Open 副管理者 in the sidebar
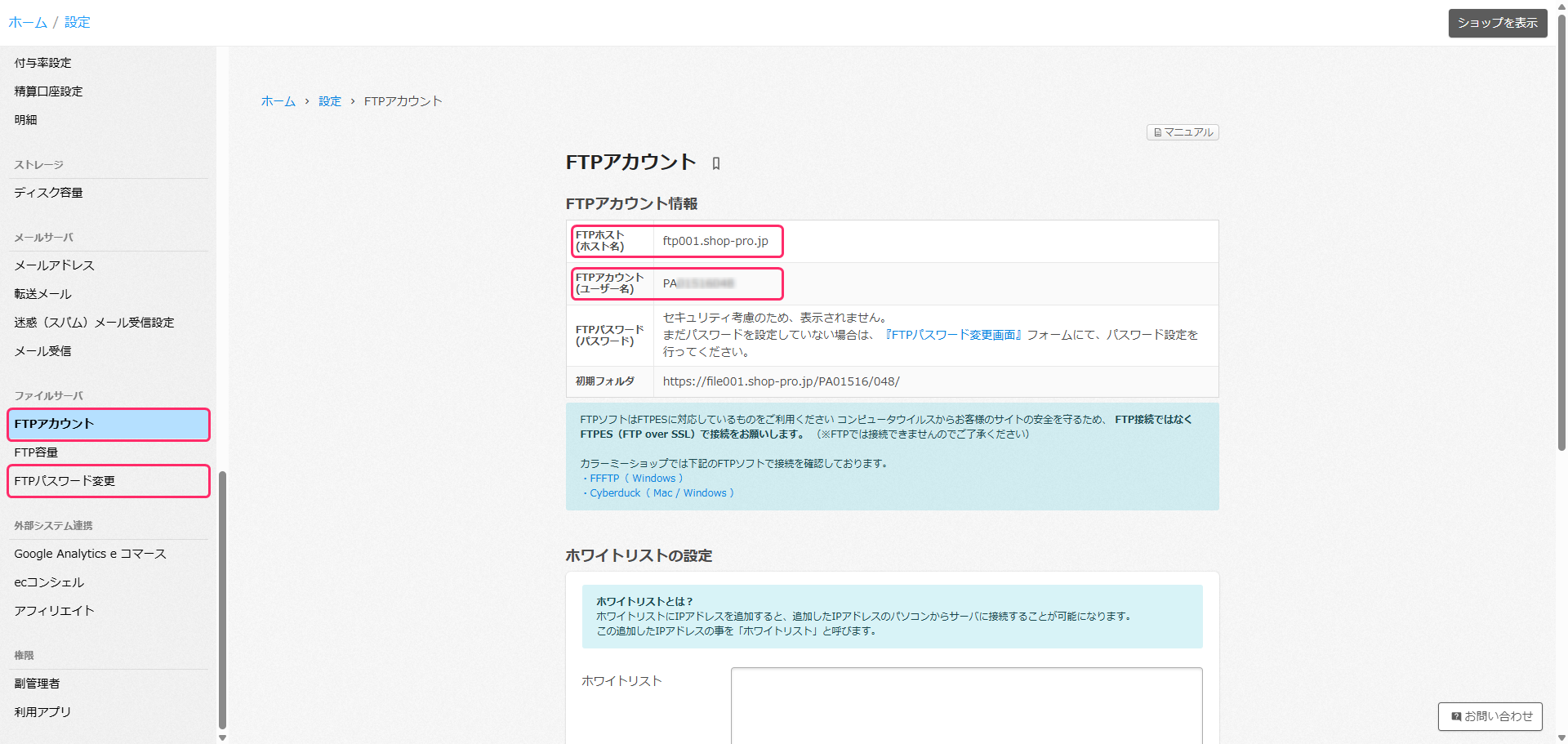The width and height of the screenshot is (1568, 744). 37,684
